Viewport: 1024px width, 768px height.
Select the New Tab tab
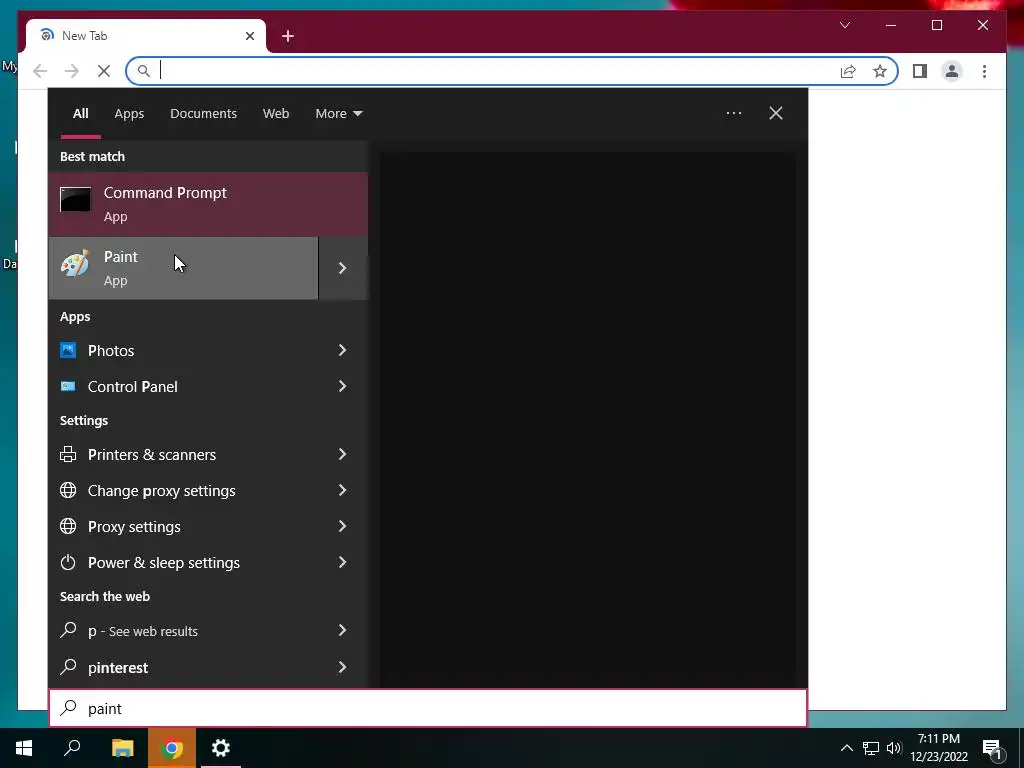click(146, 36)
